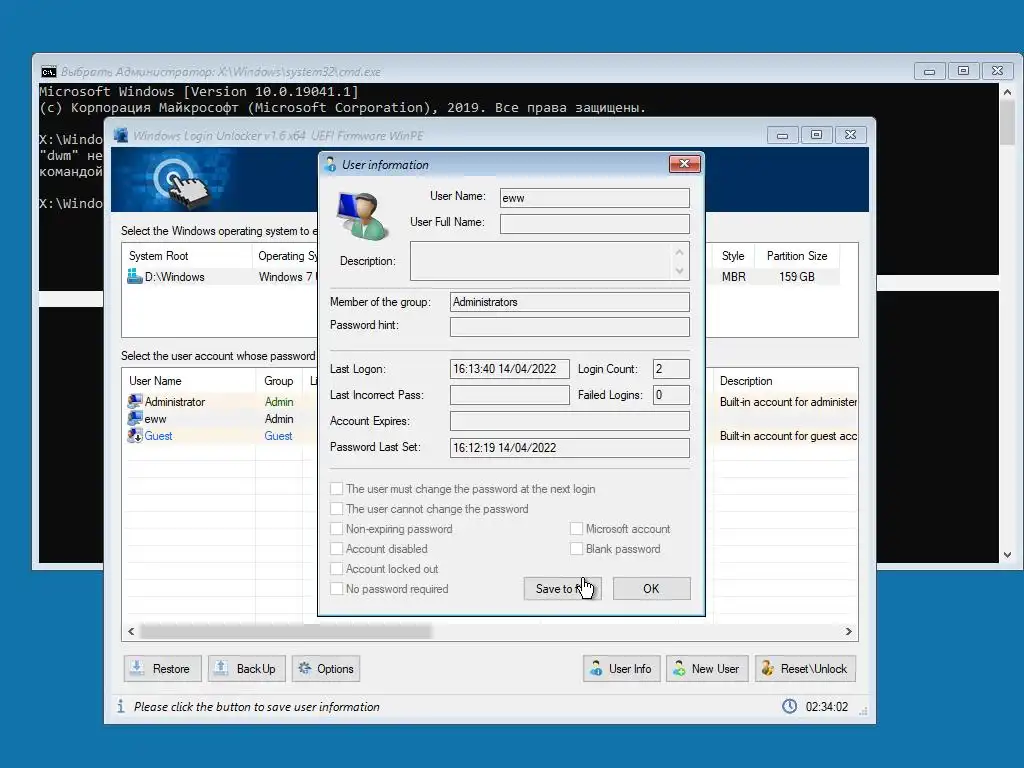
Task: Open the Options button
Action: click(326, 669)
